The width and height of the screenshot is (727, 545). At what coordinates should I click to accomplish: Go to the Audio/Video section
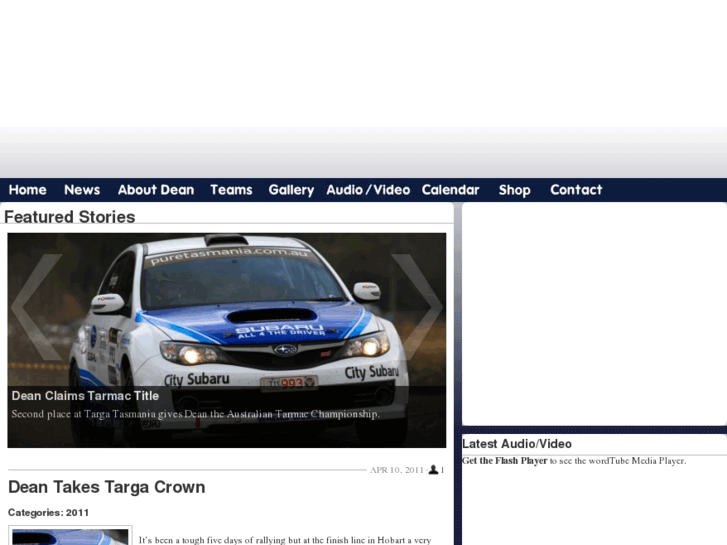(x=368, y=190)
